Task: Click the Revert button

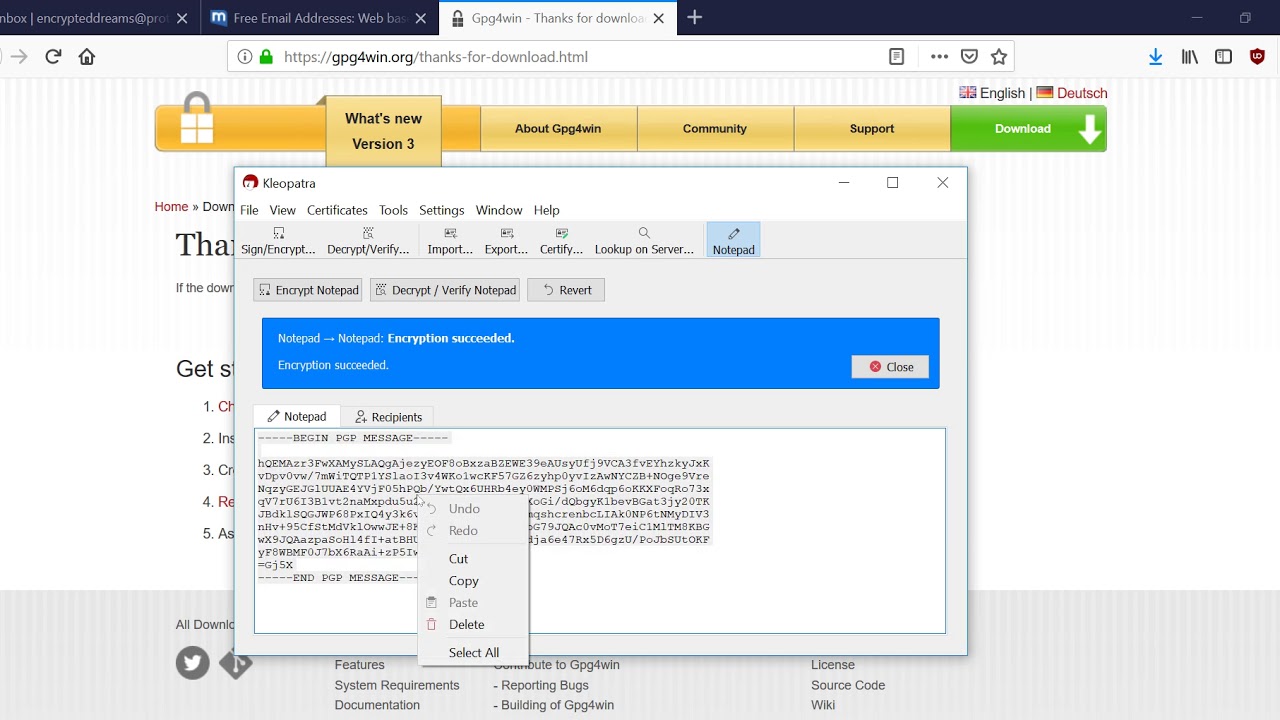Action: [x=566, y=290]
